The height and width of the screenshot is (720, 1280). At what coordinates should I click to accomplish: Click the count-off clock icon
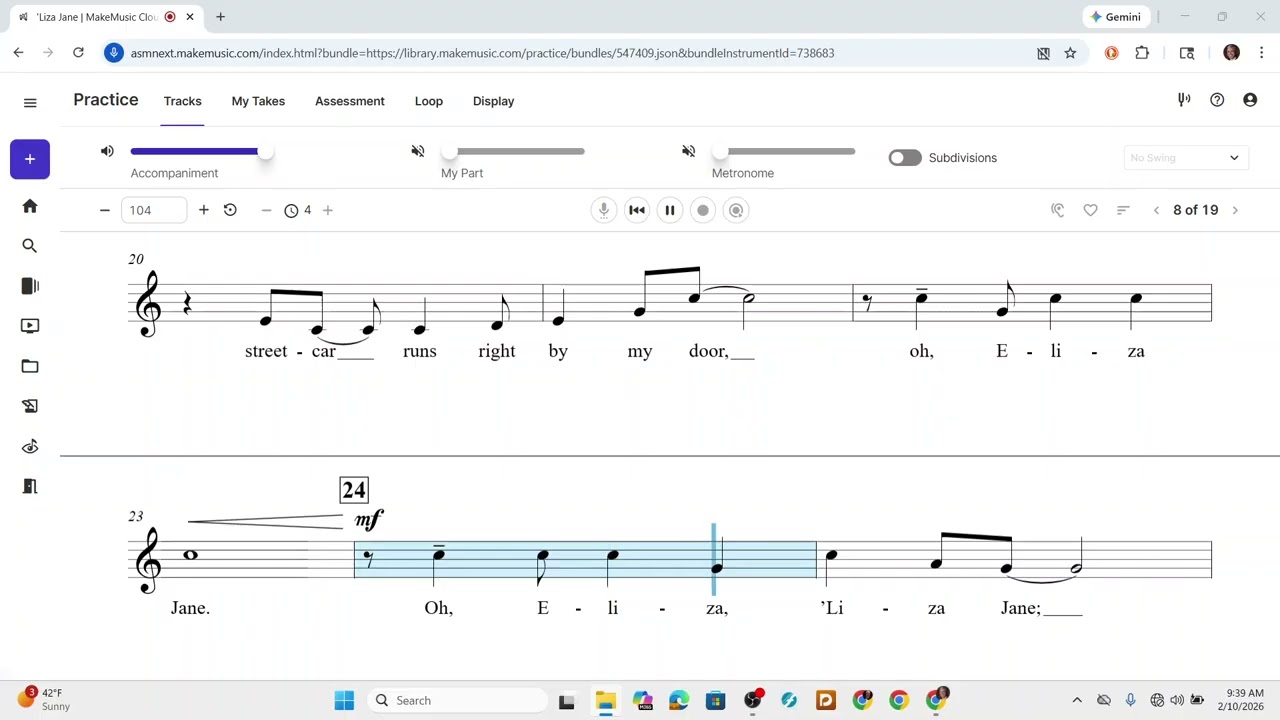291,210
